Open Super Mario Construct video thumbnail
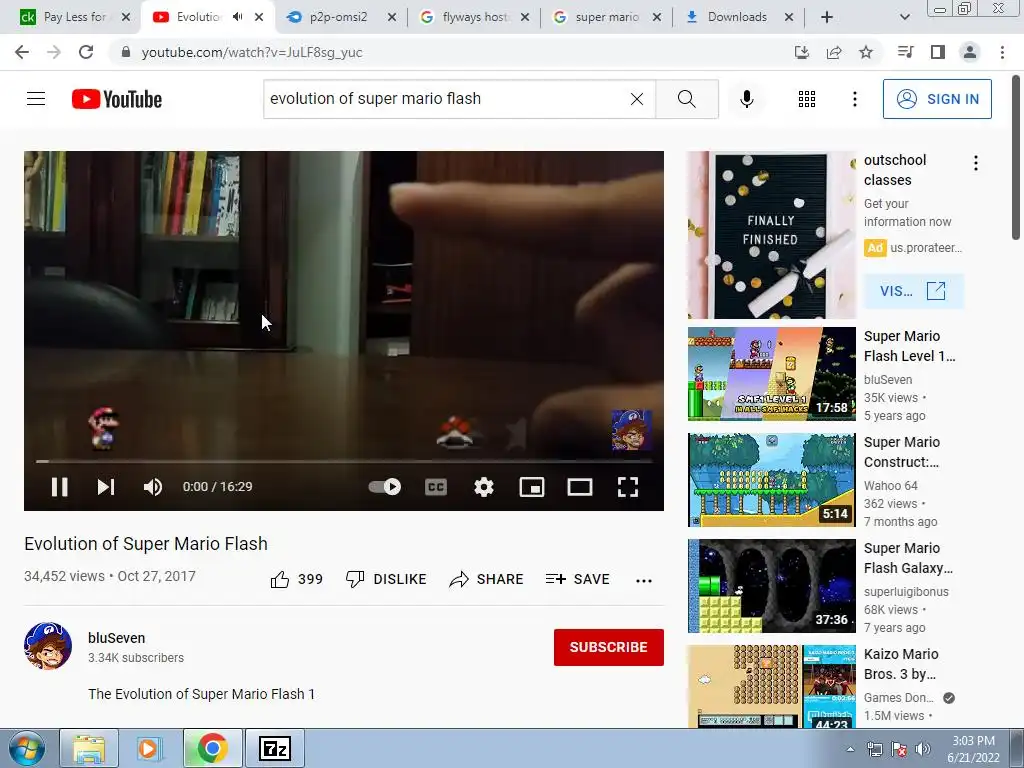Image resolution: width=1024 pixels, height=768 pixels. pyautogui.click(x=771, y=479)
